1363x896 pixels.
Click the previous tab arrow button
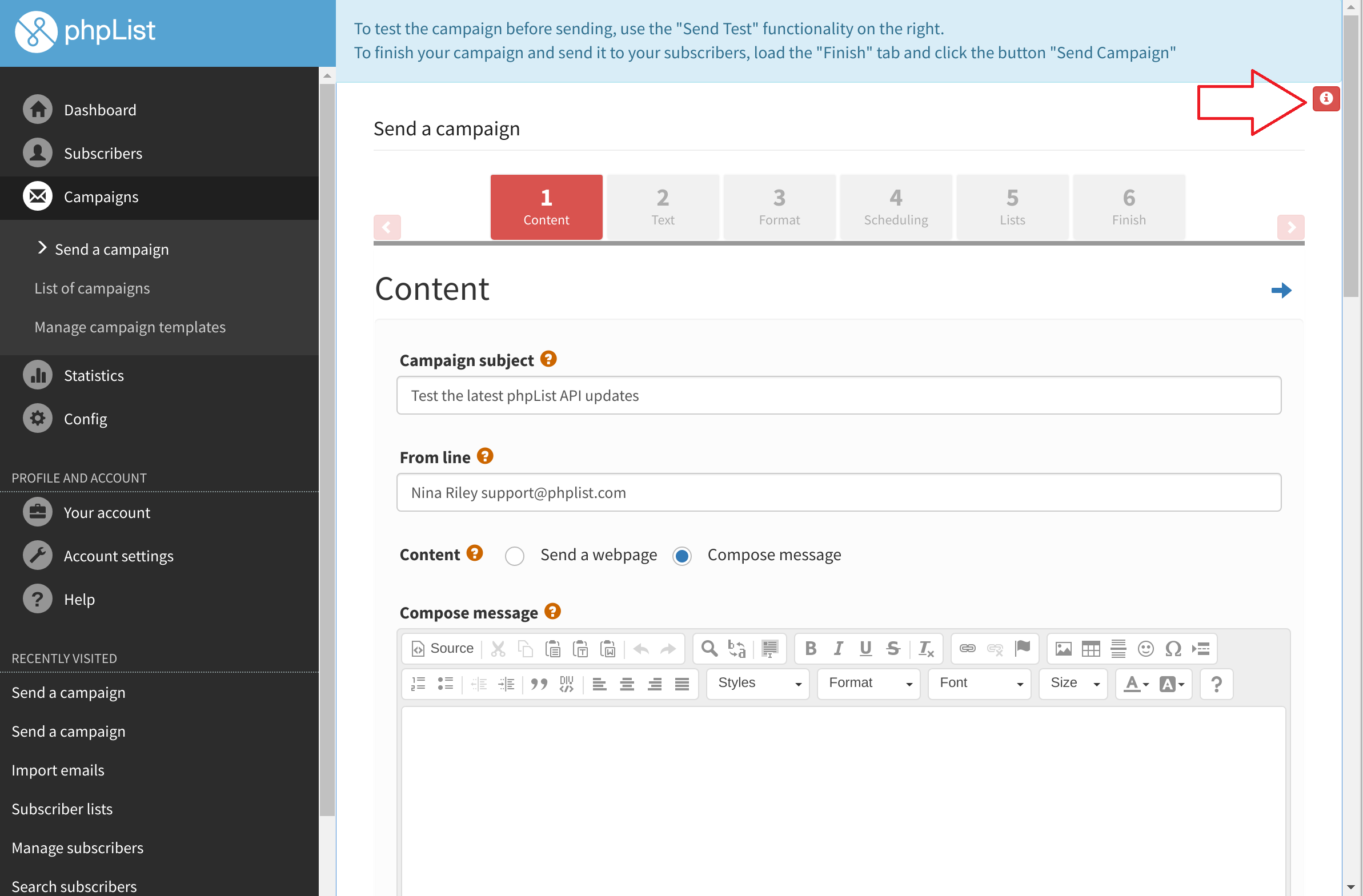tap(387, 227)
